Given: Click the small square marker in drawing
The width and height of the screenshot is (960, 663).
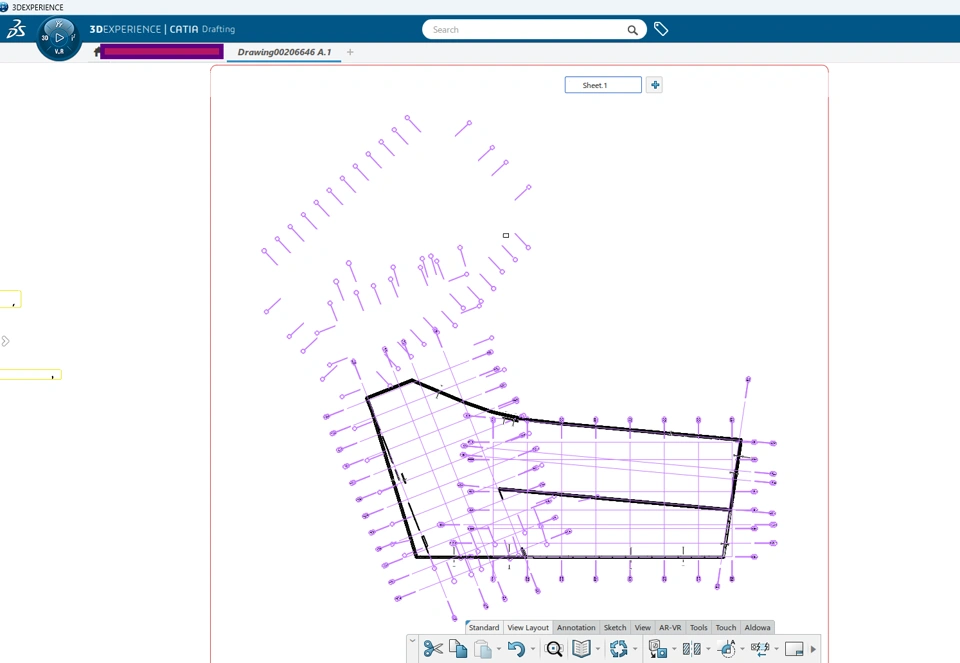Looking at the screenshot, I should 506,235.
